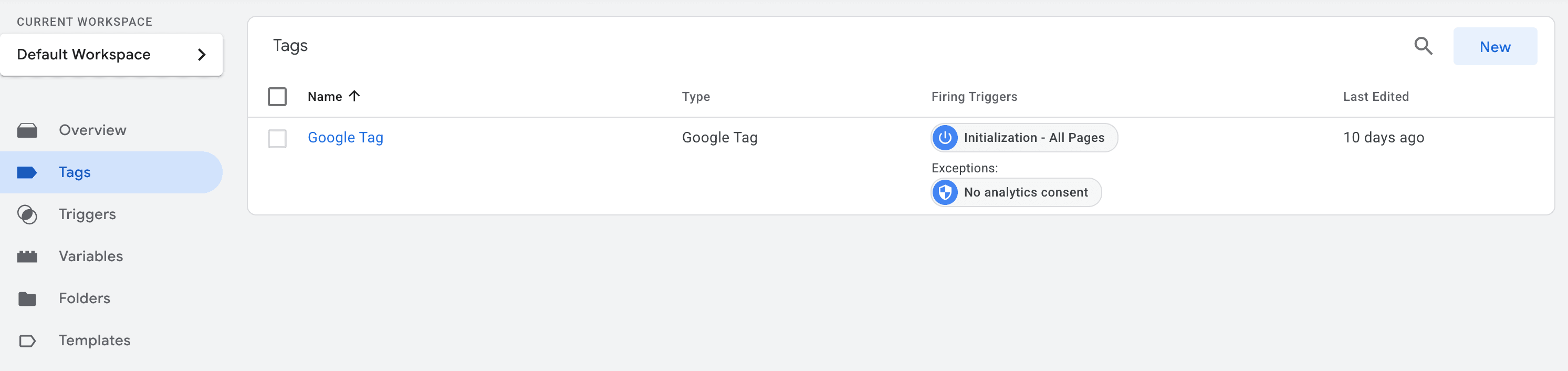Expand the Default Workspace chevron
The image size is (1568, 371).
click(202, 55)
